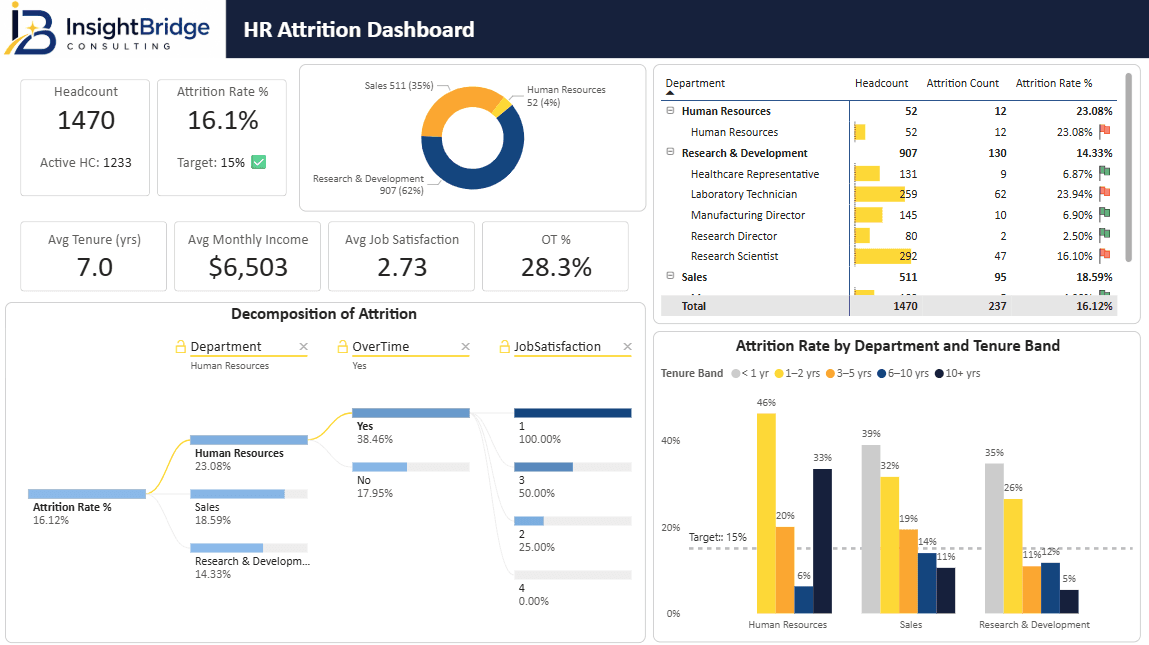Screen dimensions: 1149x645
Task: Click Research & Development 35% gray bar
Action: (x=994, y=539)
